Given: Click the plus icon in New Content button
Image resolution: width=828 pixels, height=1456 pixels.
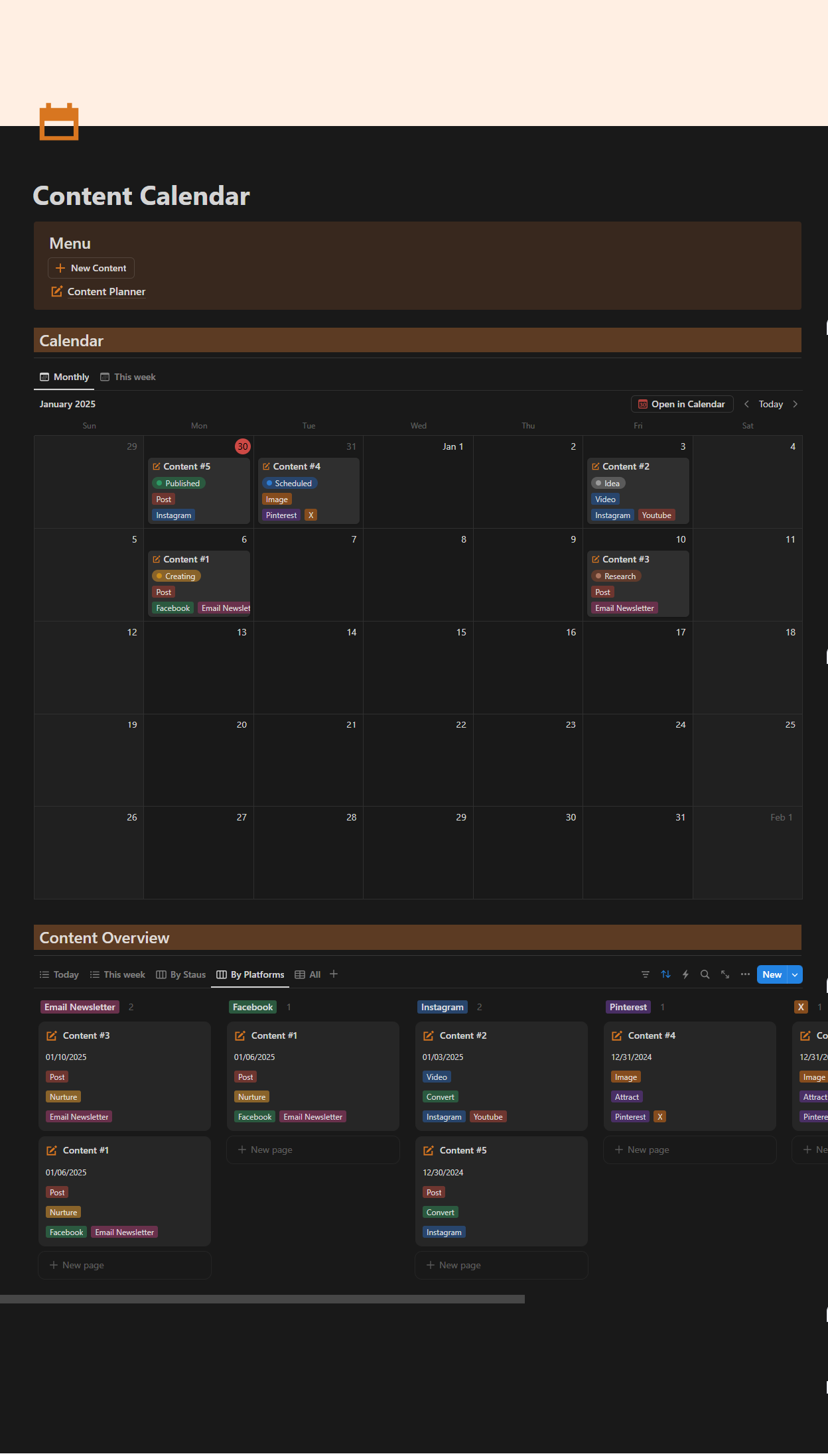Looking at the screenshot, I should point(60,268).
